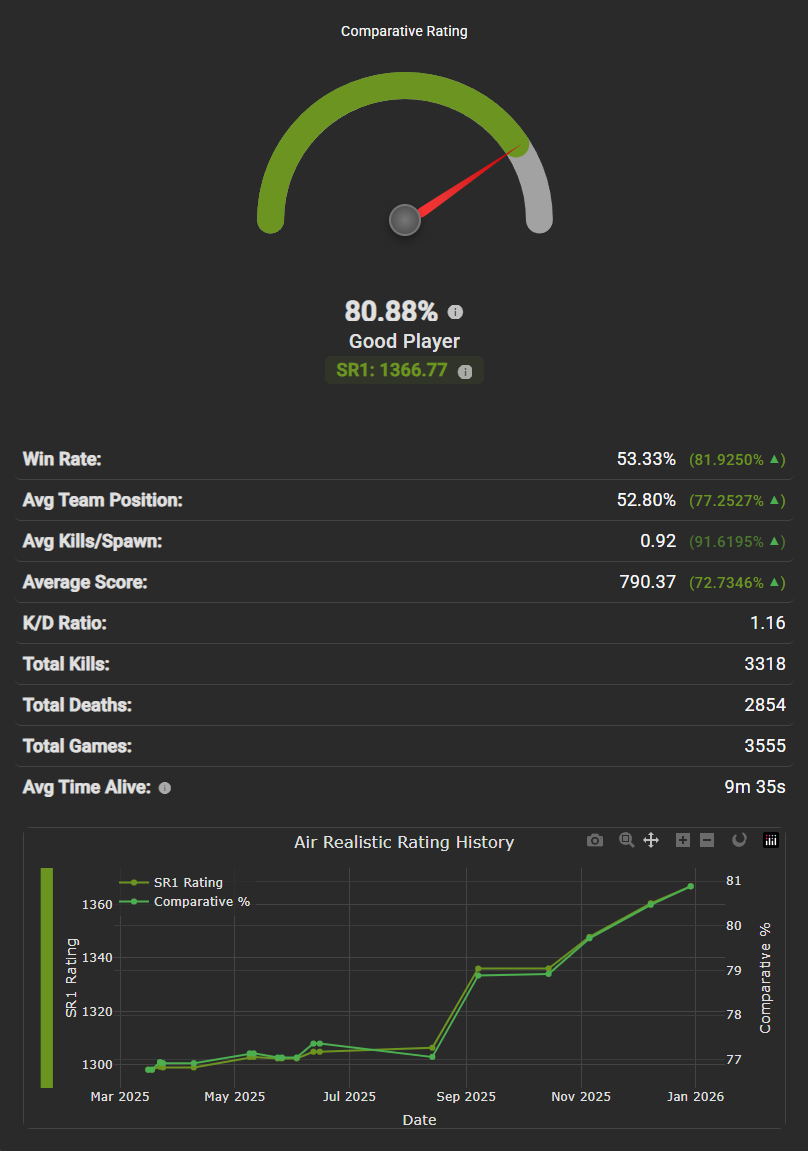This screenshot has width=808, height=1151.
Task: Click the "2854" total deaths value
Action: [765, 706]
